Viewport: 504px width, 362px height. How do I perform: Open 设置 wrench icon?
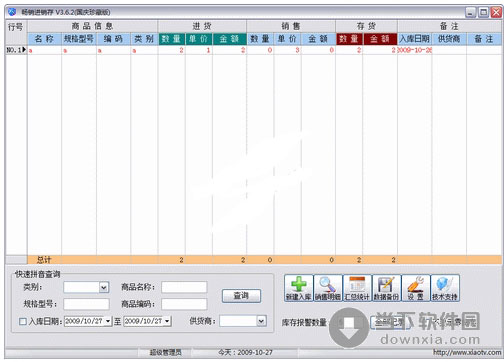pyautogui.click(x=415, y=288)
